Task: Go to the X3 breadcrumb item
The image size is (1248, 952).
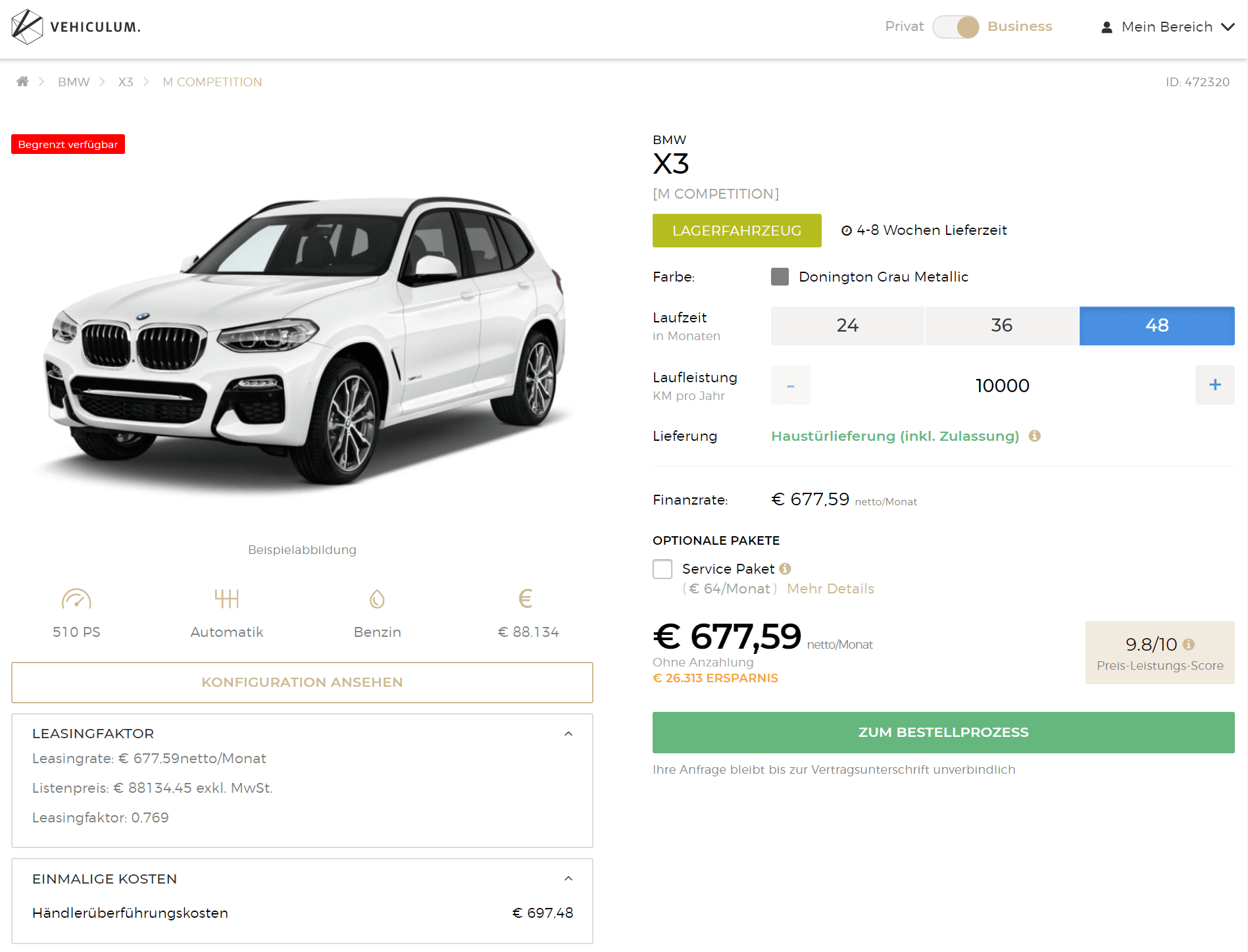Action: coord(126,82)
